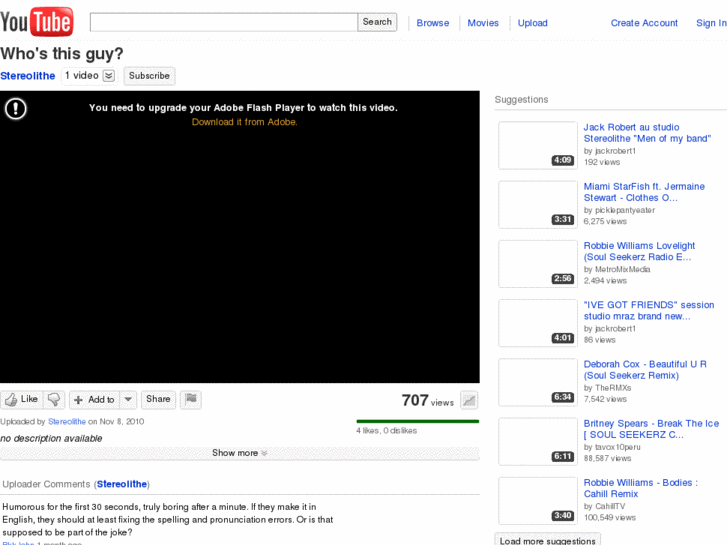Click the 88,587 views text
The width and height of the screenshot is (727, 545).
click(x=607, y=458)
